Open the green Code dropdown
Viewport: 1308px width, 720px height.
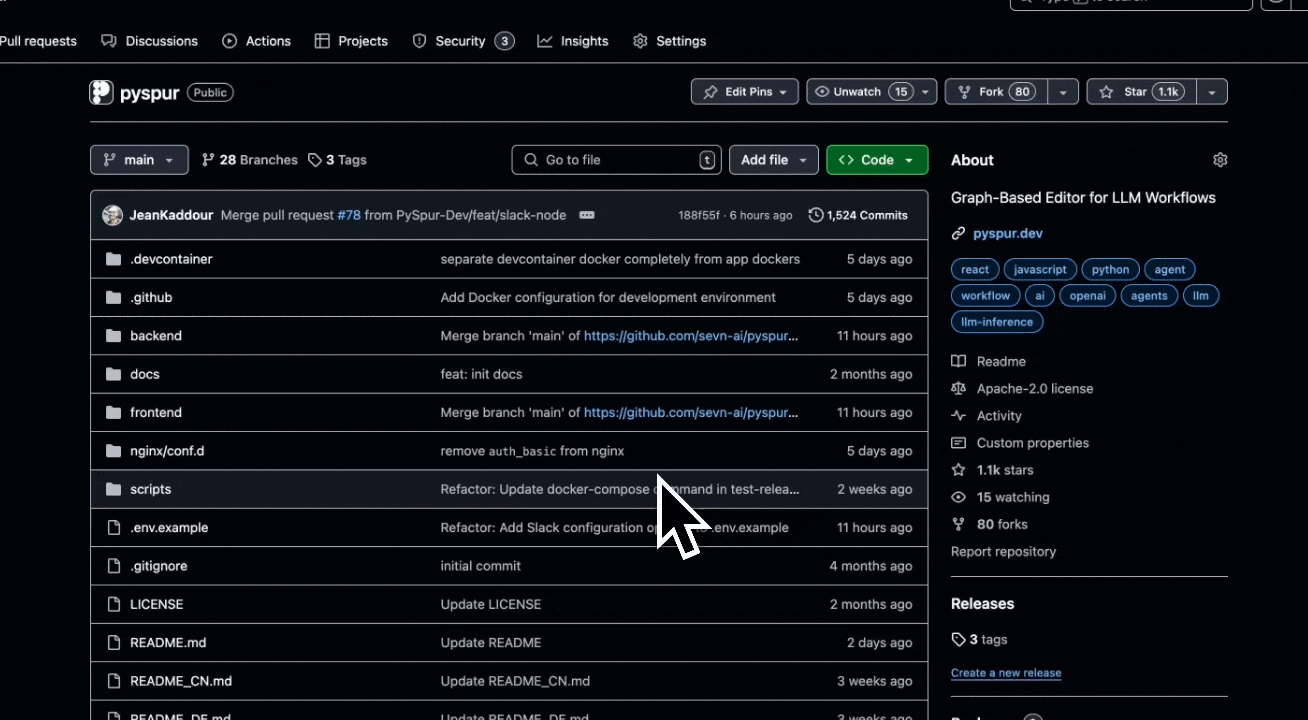pos(877,160)
